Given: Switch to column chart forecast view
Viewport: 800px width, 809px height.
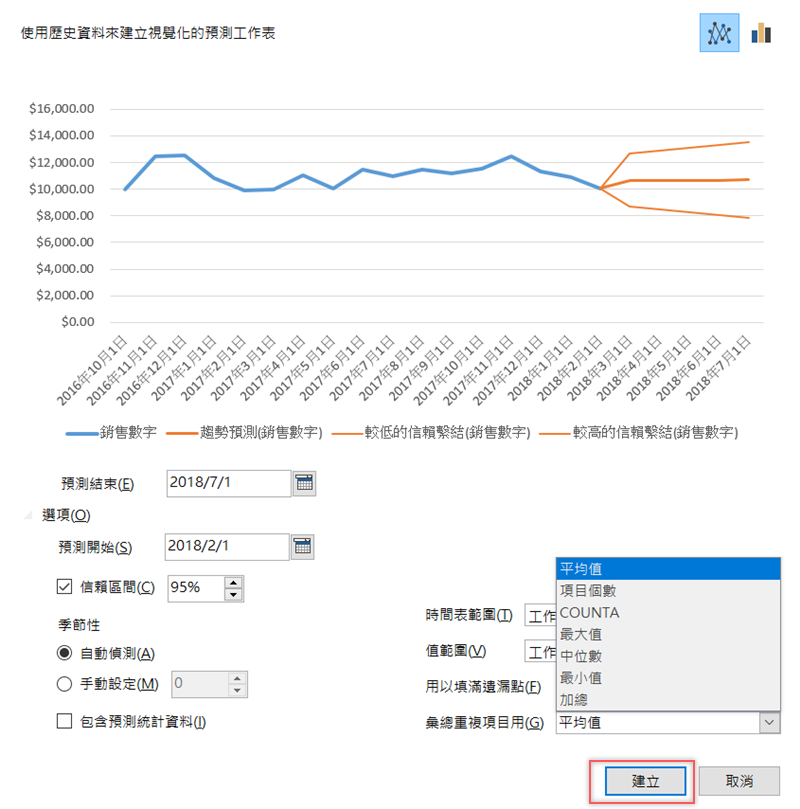Looking at the screenshot, I should click(x=761, y=33).
